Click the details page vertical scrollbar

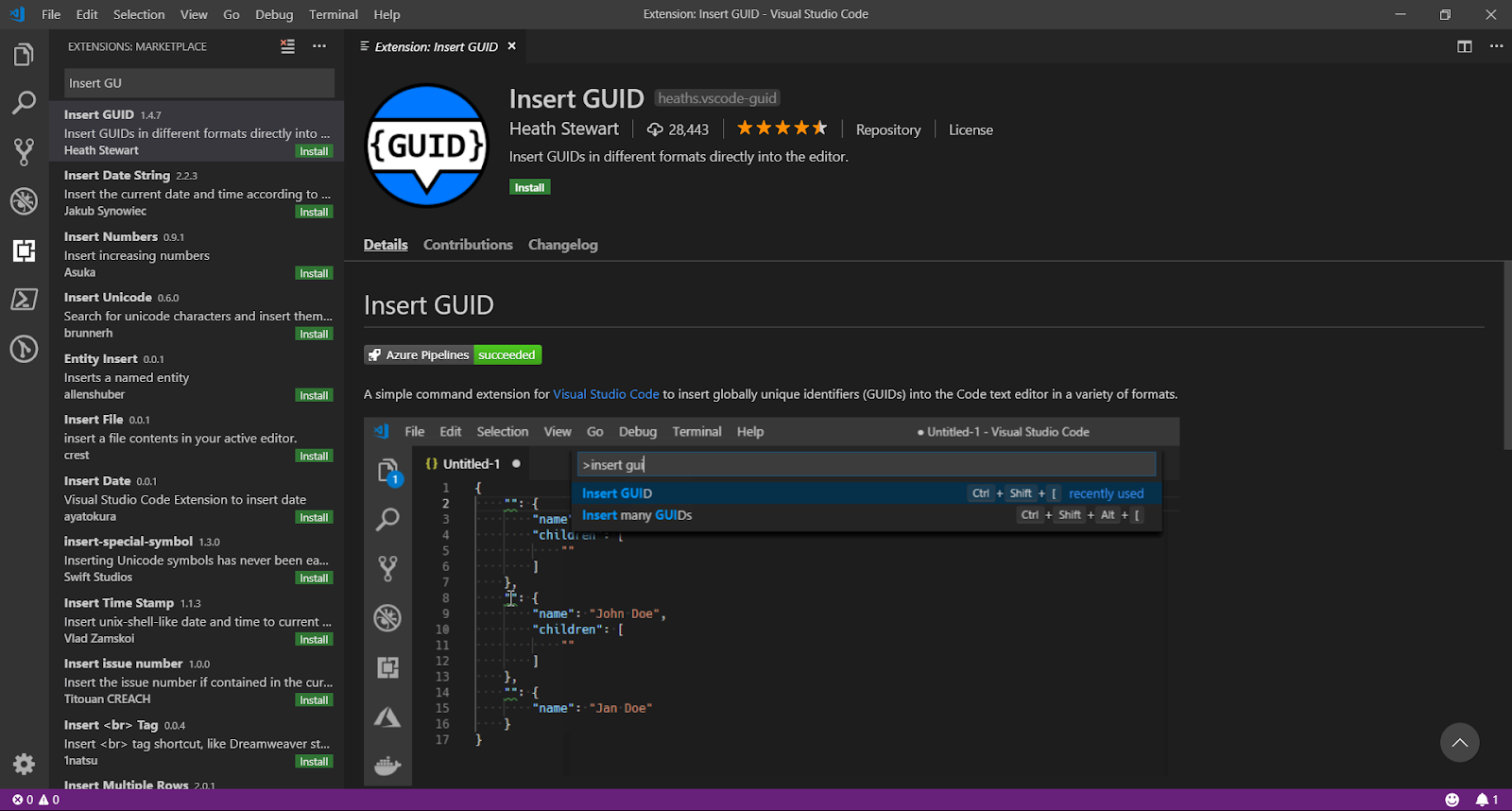tap(1507, 354)
